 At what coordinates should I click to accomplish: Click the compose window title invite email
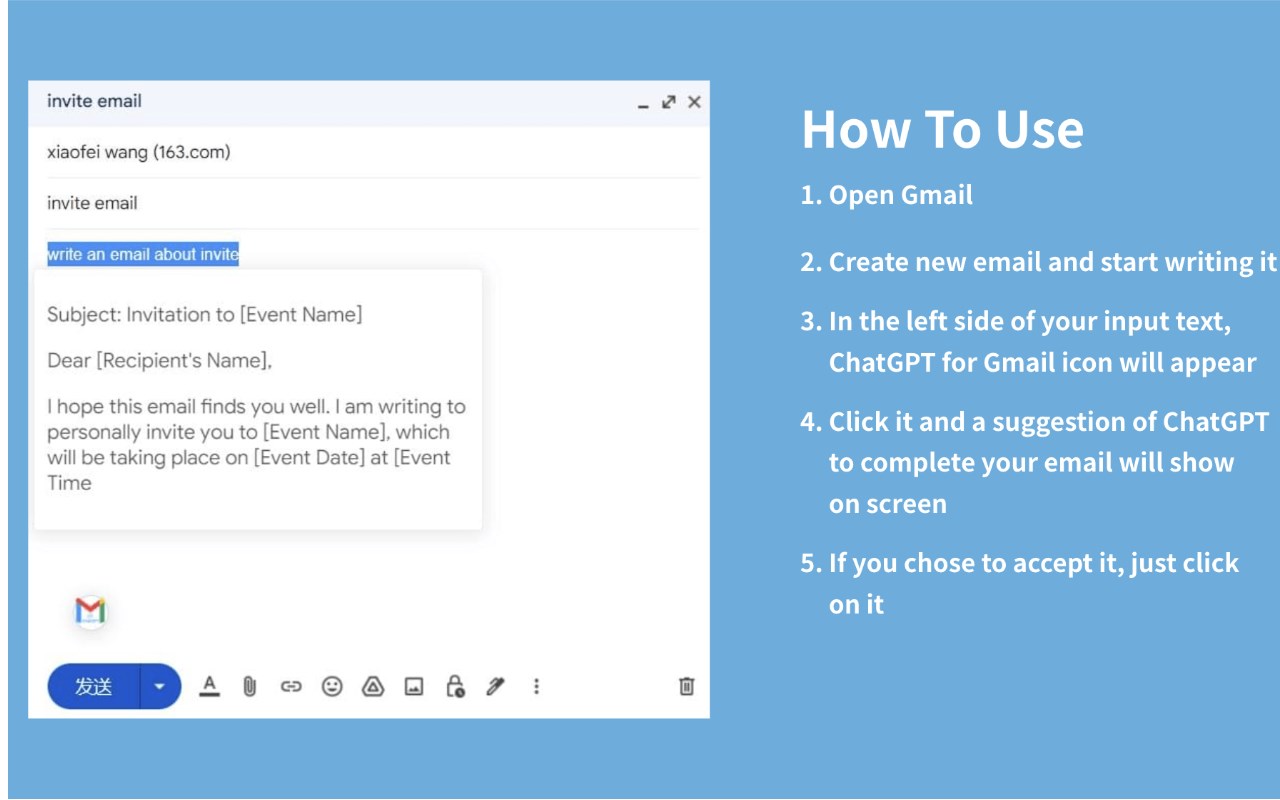94,101
